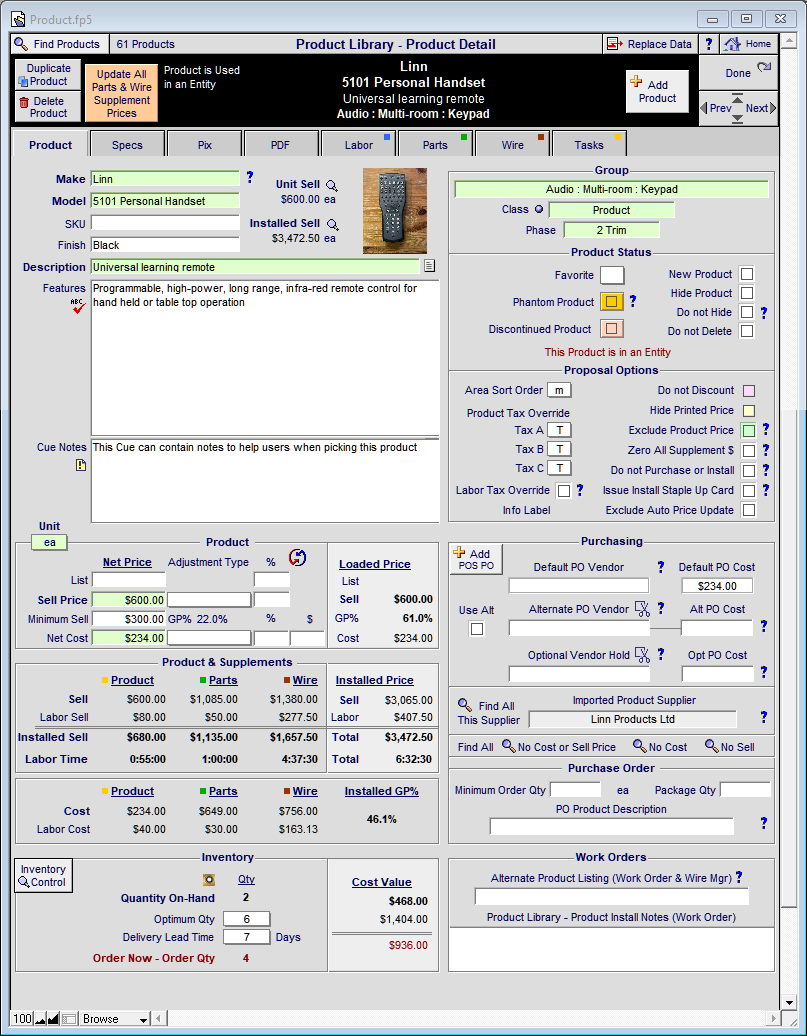Click the product remote photo thumbnail
This screenshot has height=1036, width=807.
click(x=395, y=211)
